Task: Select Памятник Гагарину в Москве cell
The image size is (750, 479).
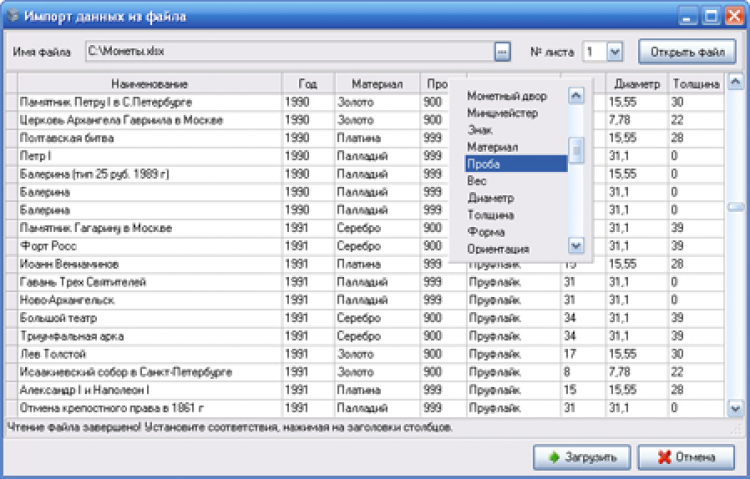Action: coord(150,228)
